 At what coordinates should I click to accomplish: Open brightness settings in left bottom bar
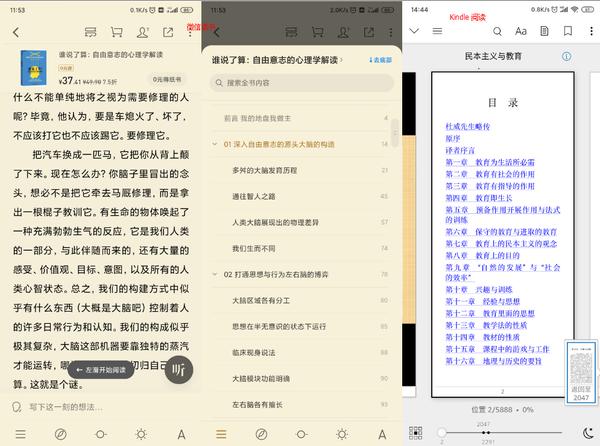point(141,434)
